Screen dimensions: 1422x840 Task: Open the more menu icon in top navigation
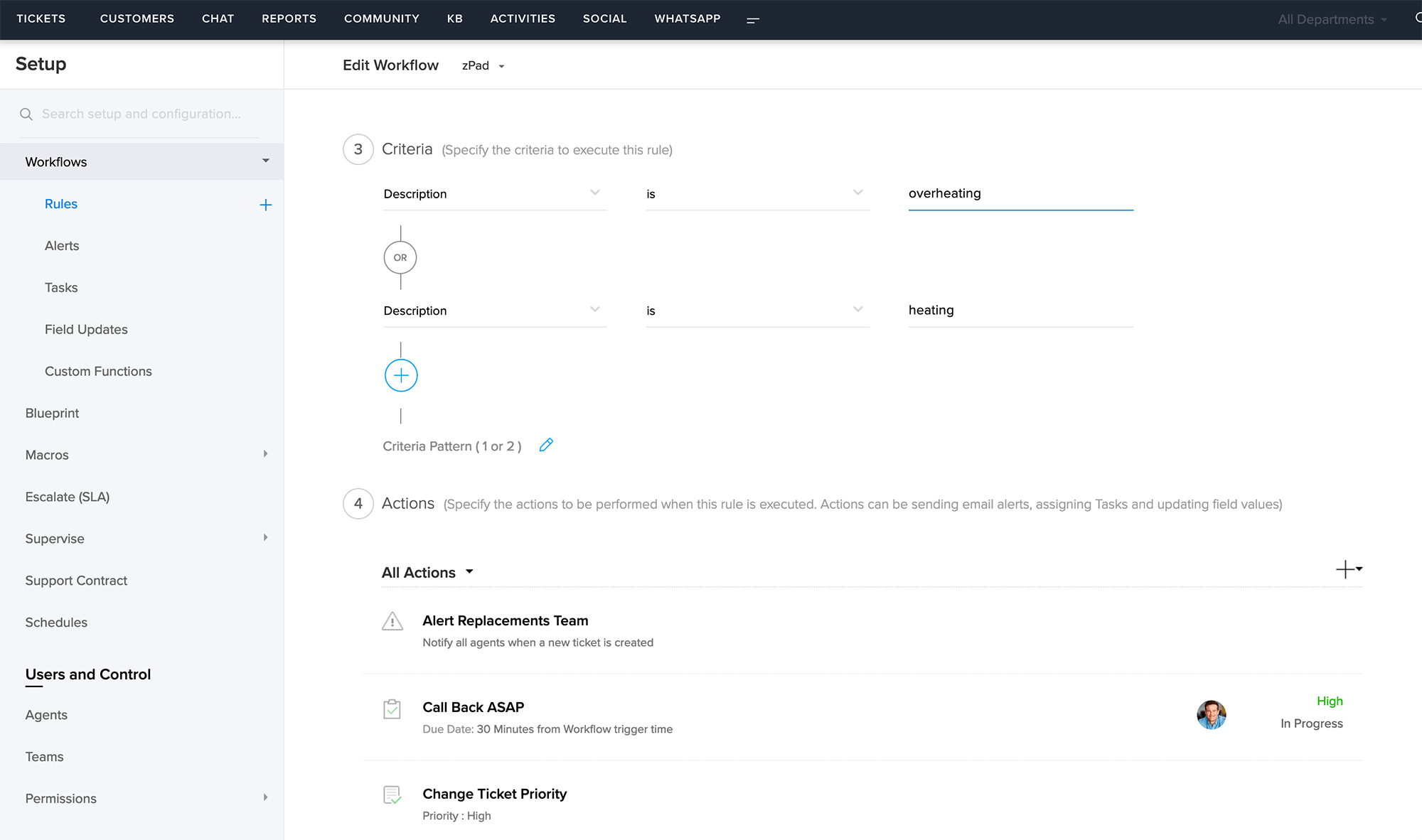click(x=753, y=20)
